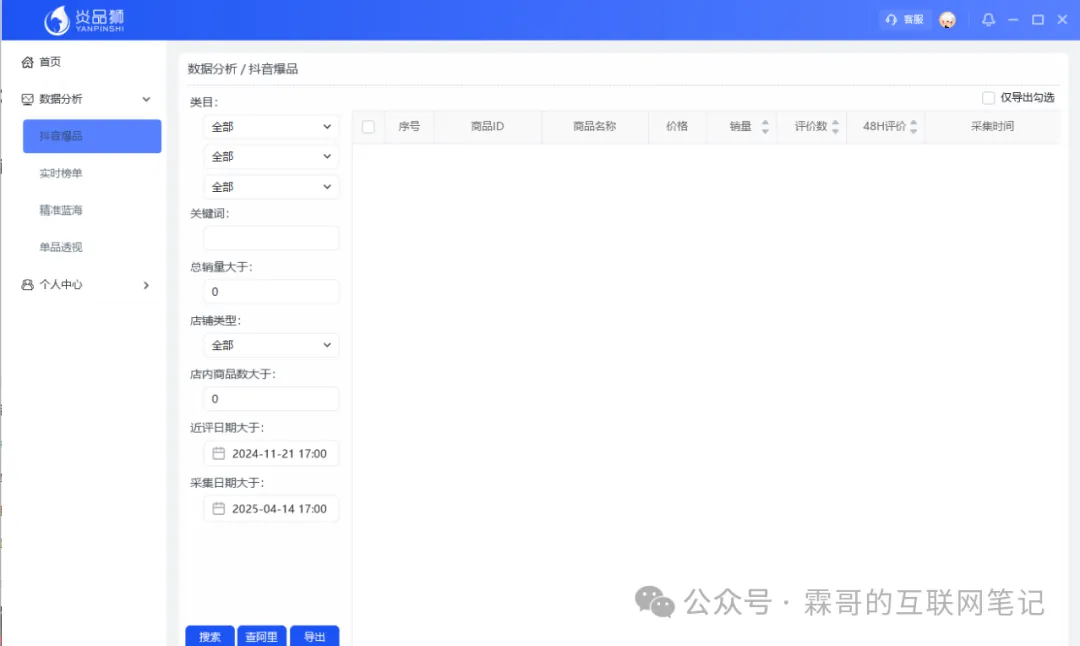Sort by 评价数 using sort arrows
Image resolution: width=1080 pixels, height=646 pixels.
coord(835,127)
